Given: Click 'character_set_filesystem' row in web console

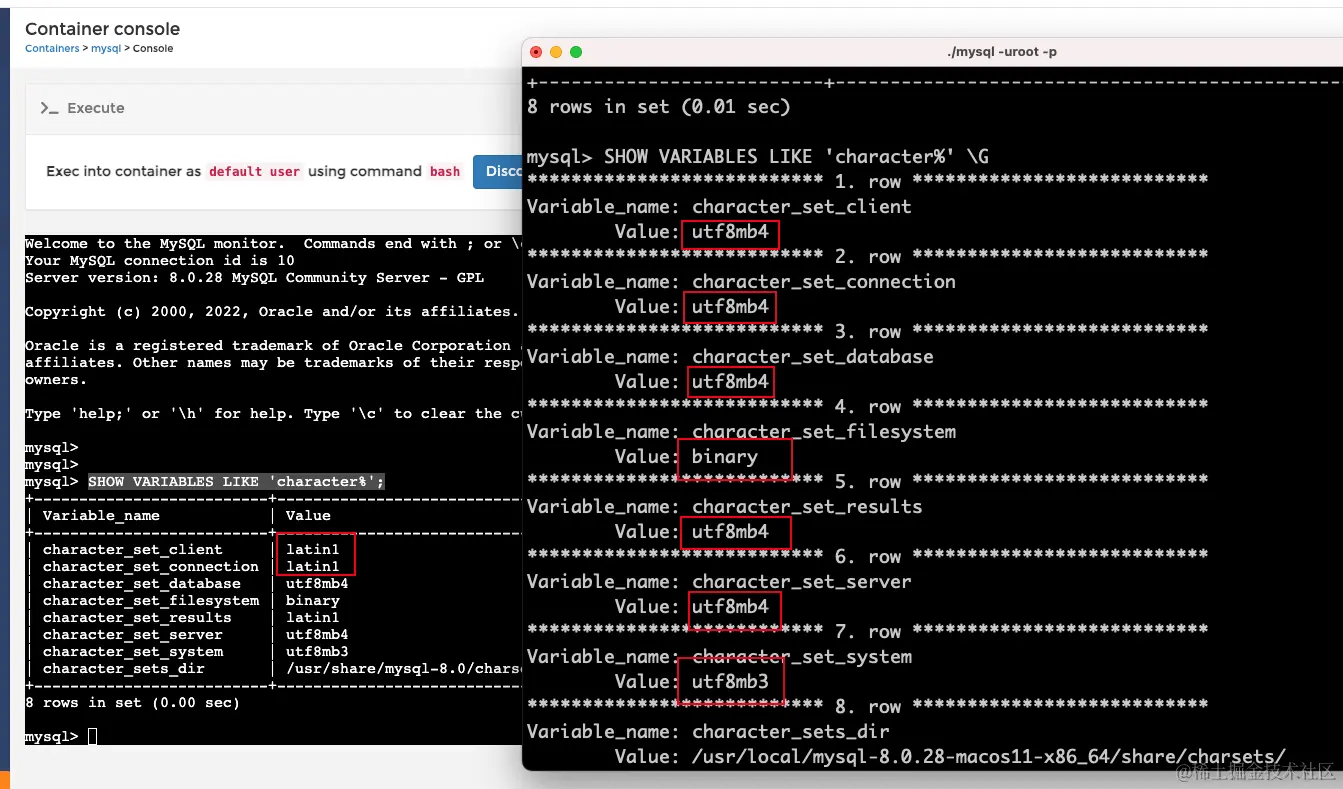Looking at the screenshot, I should (273, 601).
